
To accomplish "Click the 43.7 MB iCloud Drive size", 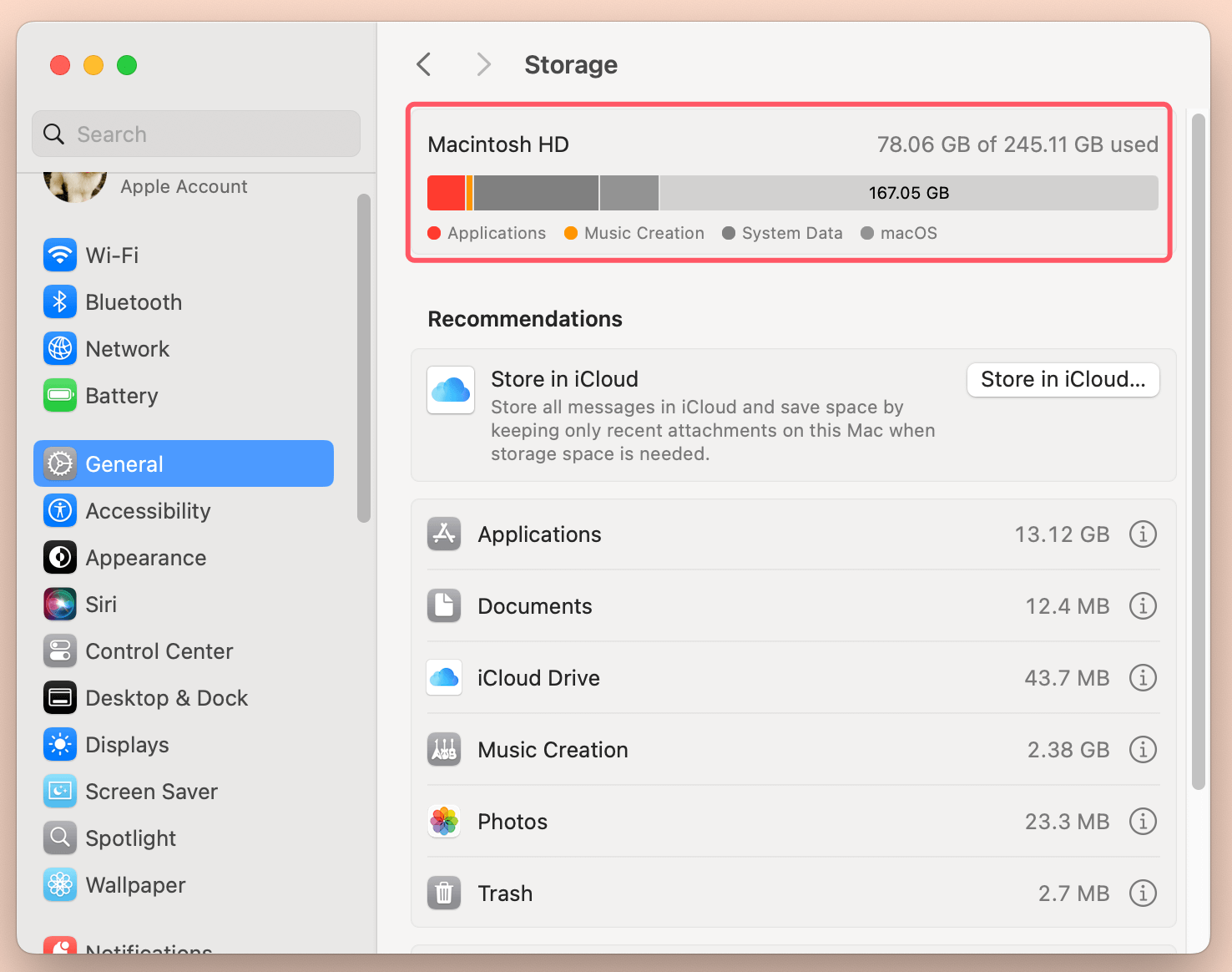I will [x=1068, y=678].
